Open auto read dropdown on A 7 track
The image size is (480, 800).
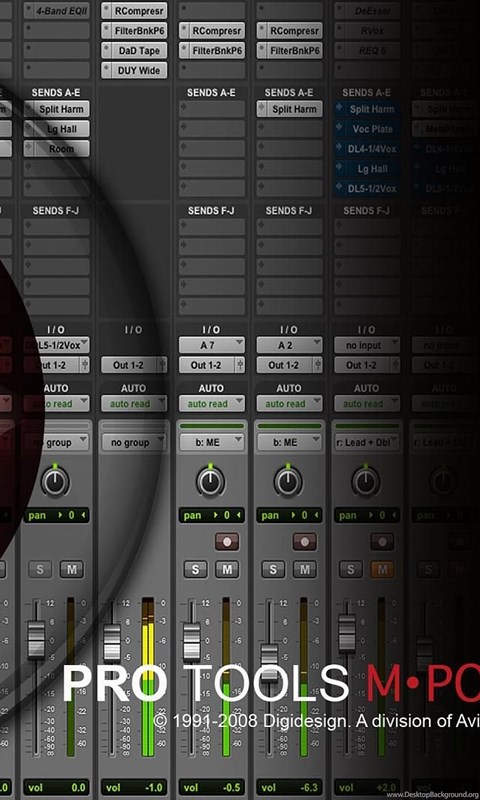pos(212,404)
